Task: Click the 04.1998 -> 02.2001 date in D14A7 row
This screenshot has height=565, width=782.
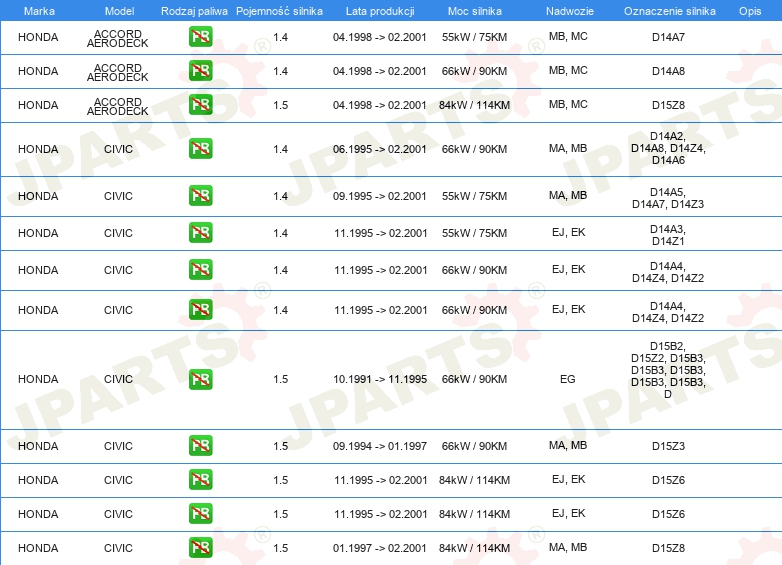Action: (380, 37)
